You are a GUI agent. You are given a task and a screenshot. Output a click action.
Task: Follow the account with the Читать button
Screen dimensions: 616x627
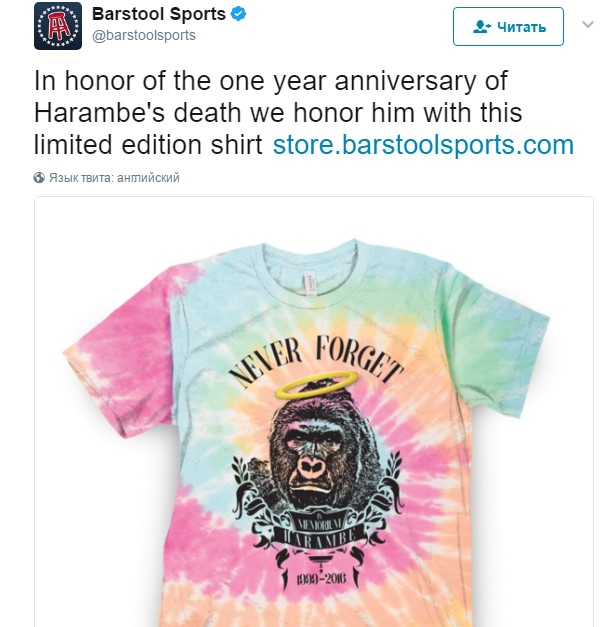tap(508, 26)
